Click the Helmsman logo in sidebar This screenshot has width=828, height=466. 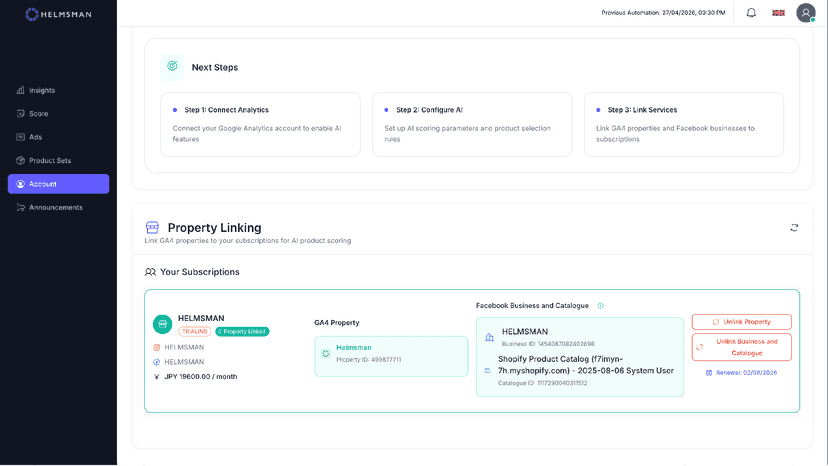(59, 14)
